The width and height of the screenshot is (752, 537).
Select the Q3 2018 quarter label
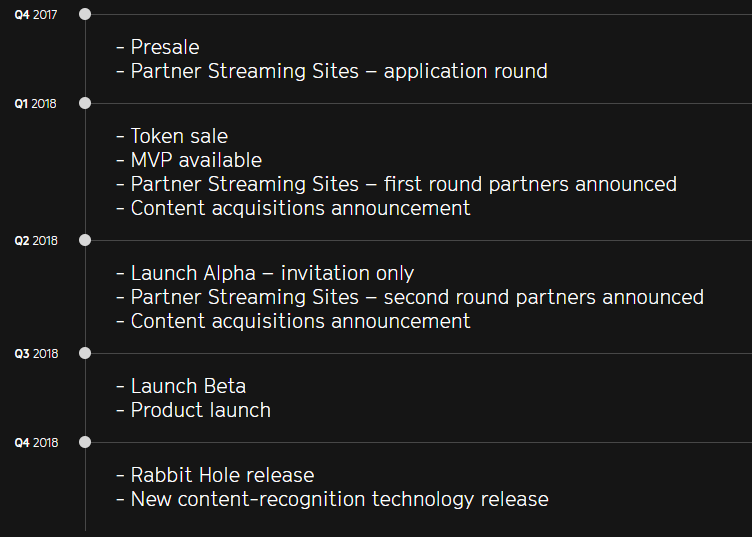pyautogui.click(x=36, y=354)
